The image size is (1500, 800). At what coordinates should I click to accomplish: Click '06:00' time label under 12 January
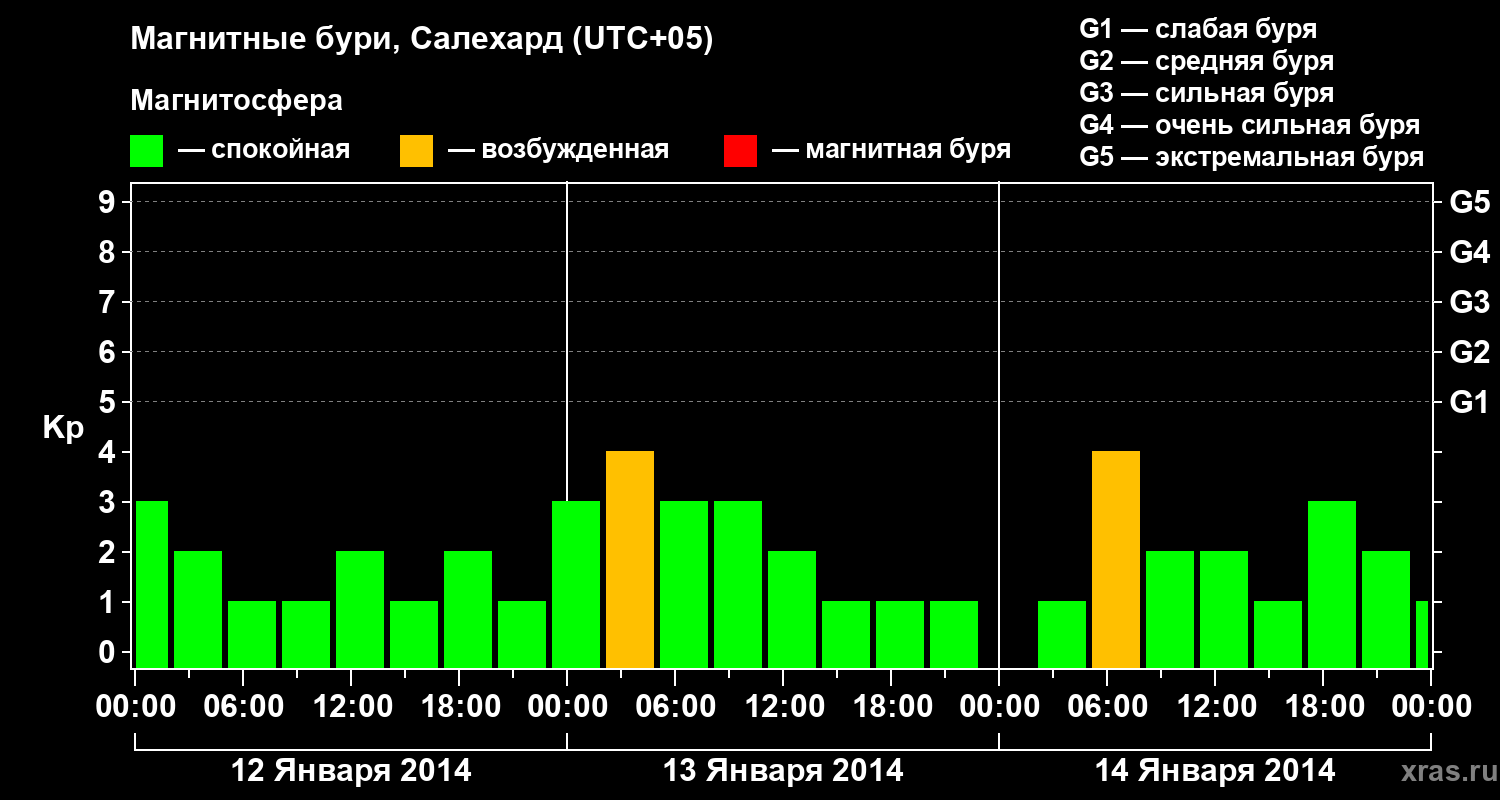pyautogui.click(x=243, y=707)
